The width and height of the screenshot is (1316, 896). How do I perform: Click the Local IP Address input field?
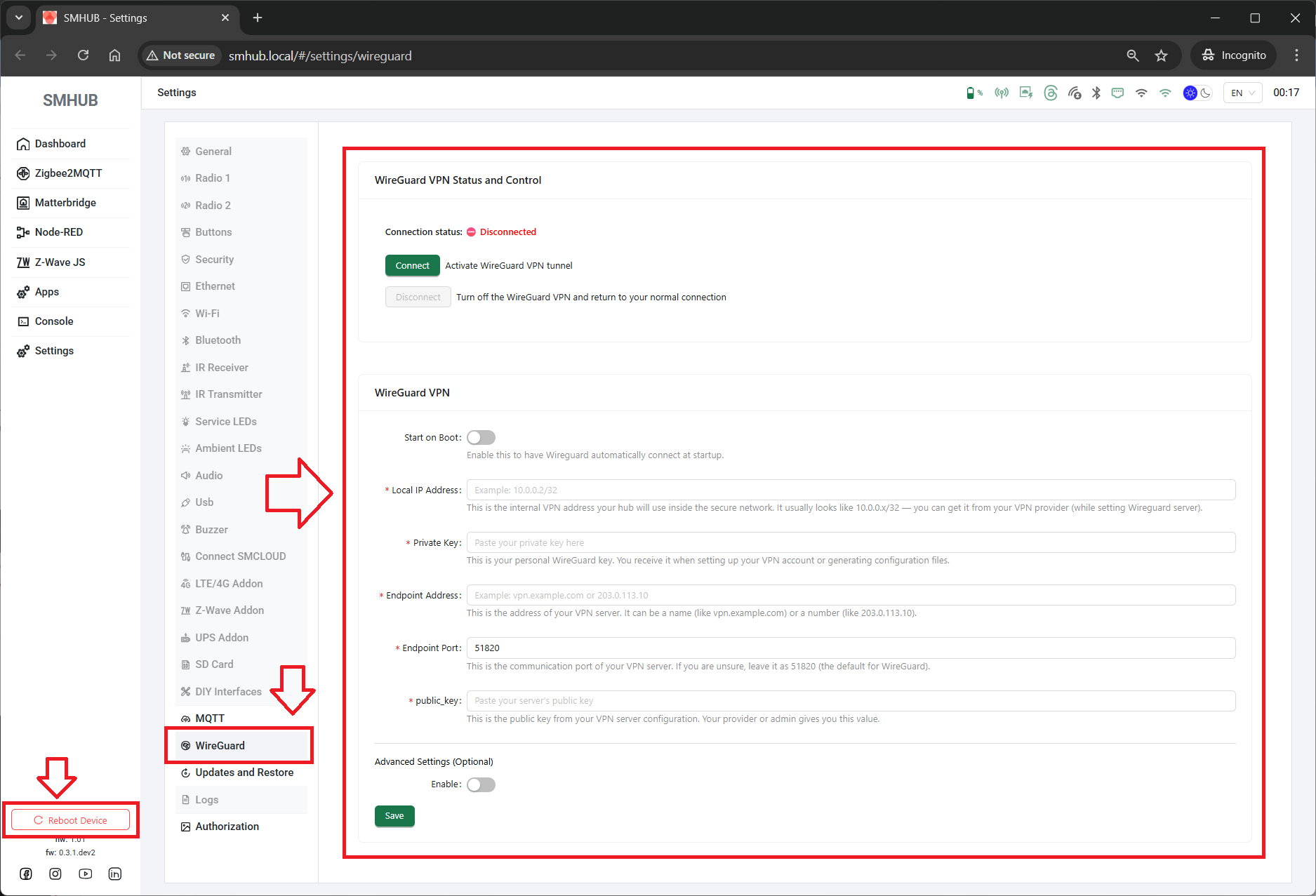click(850, 490)
